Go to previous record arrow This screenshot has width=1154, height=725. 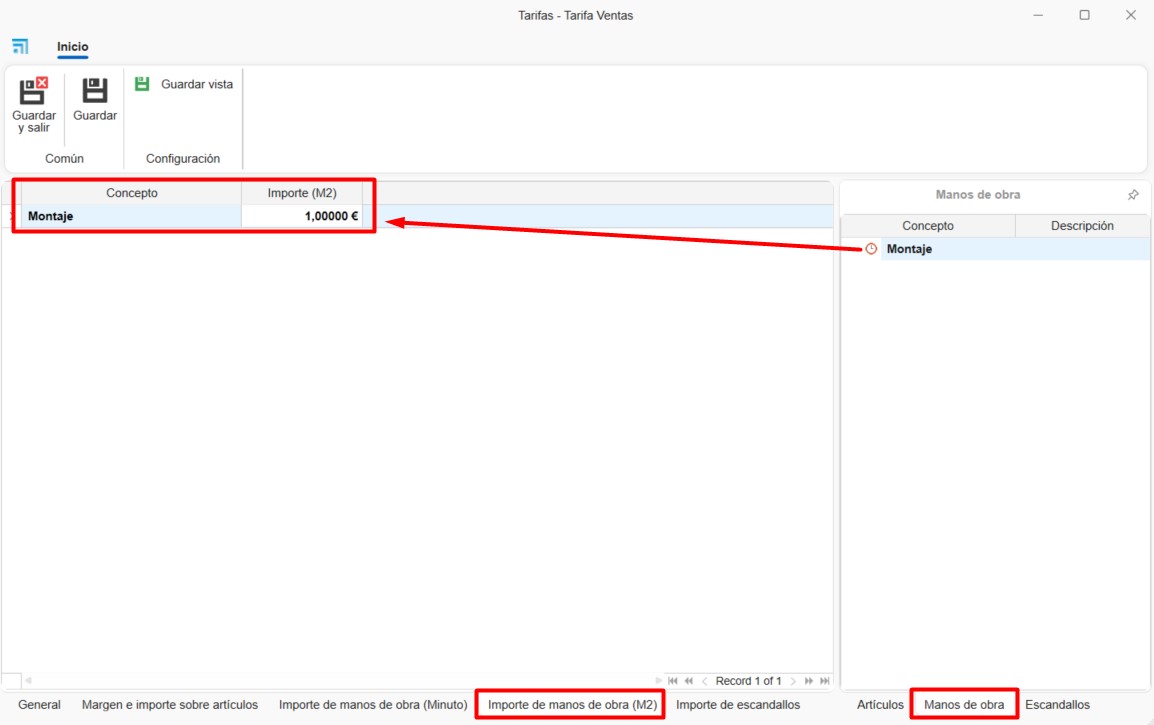click(705, 681)
